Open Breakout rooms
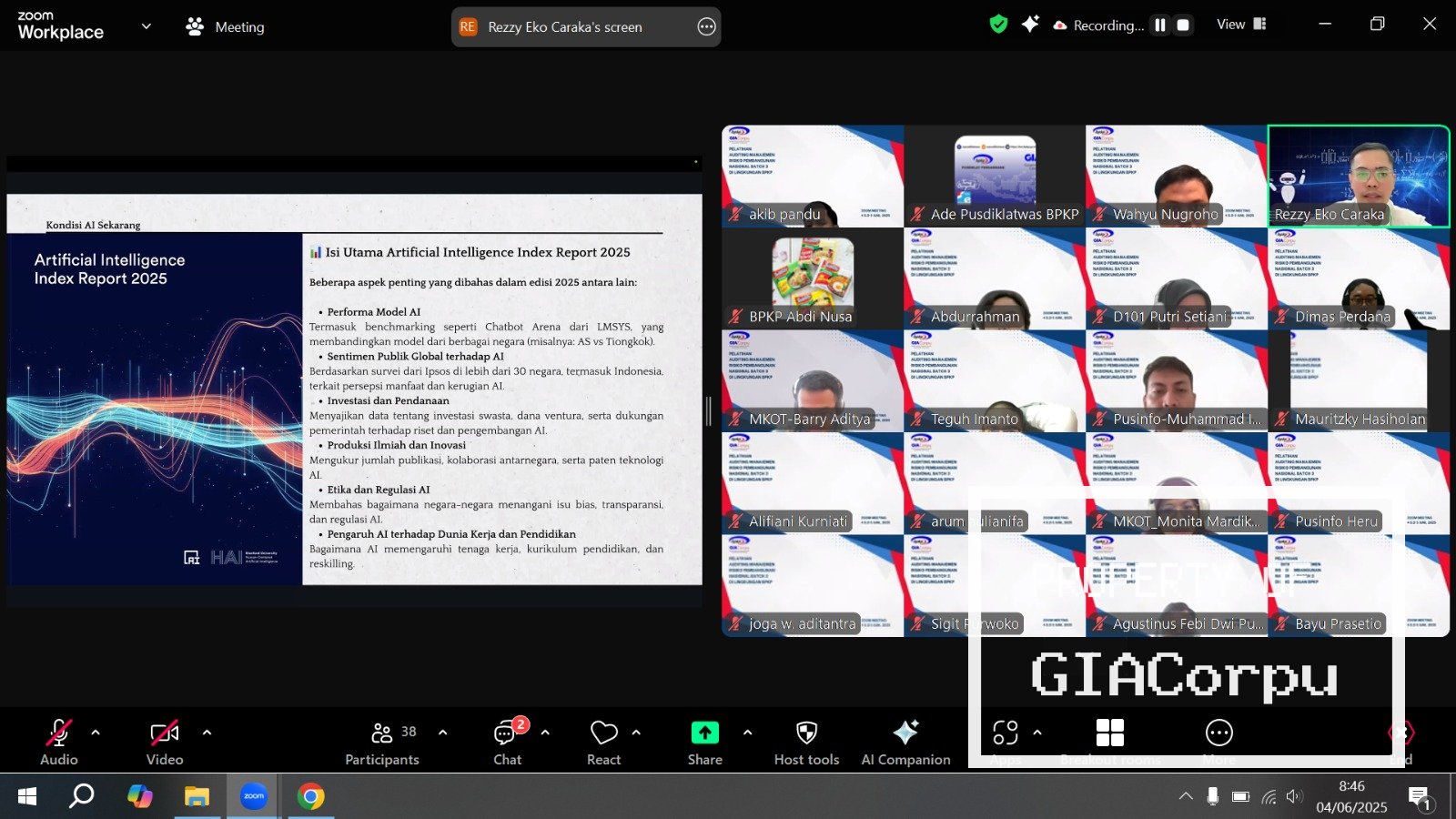Image resolution: width=1456 pixels, height=819 pixels. pyautogui.click(x=1110, y=742)
